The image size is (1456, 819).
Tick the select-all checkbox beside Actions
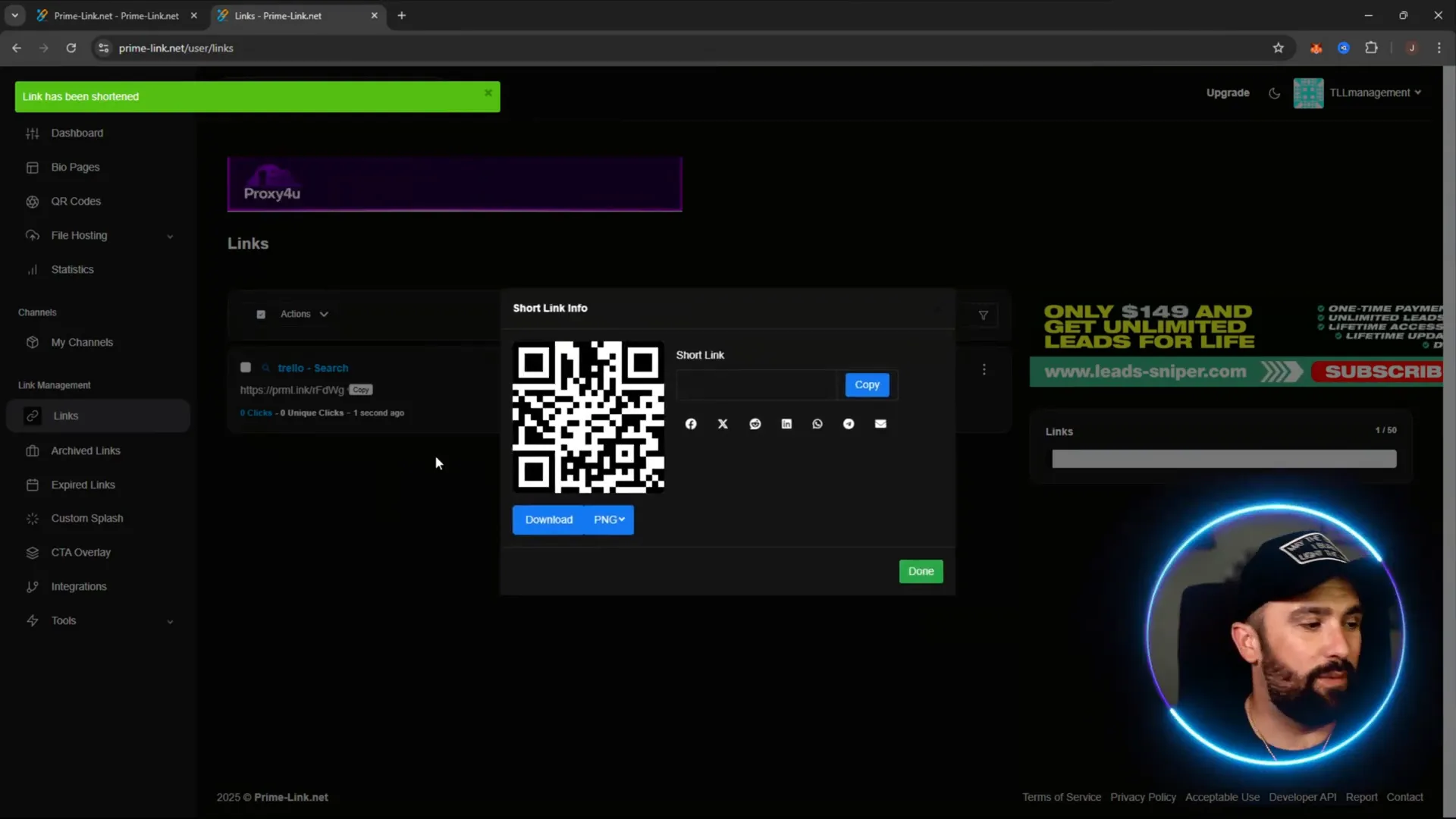pos(261,314)
